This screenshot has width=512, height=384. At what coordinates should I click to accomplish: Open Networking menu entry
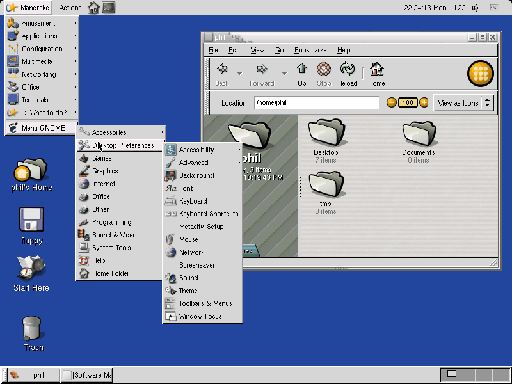(x=42, y=74)
